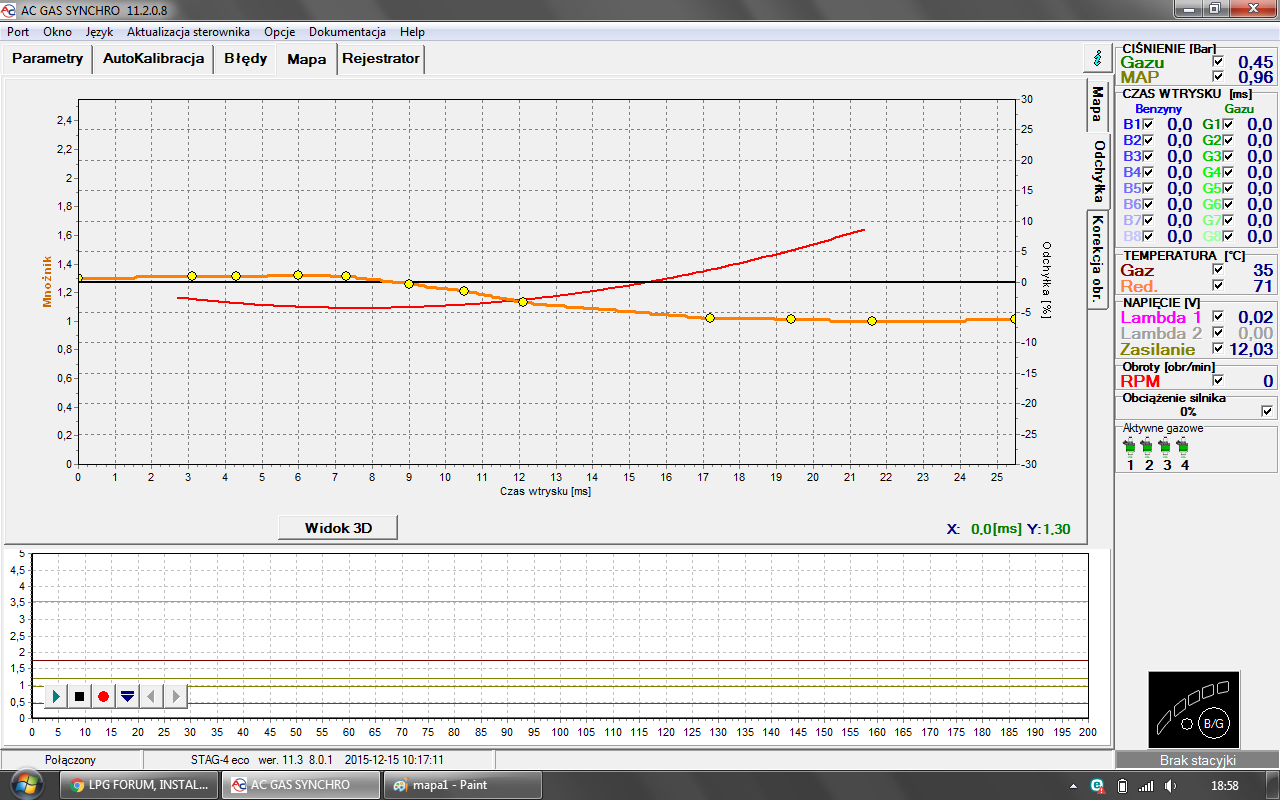Image resolution: width=1280 pixels, height=800 pixels.
Task: Toggle the Zasilanie voltage checkbox
Action: point(1218,349)
